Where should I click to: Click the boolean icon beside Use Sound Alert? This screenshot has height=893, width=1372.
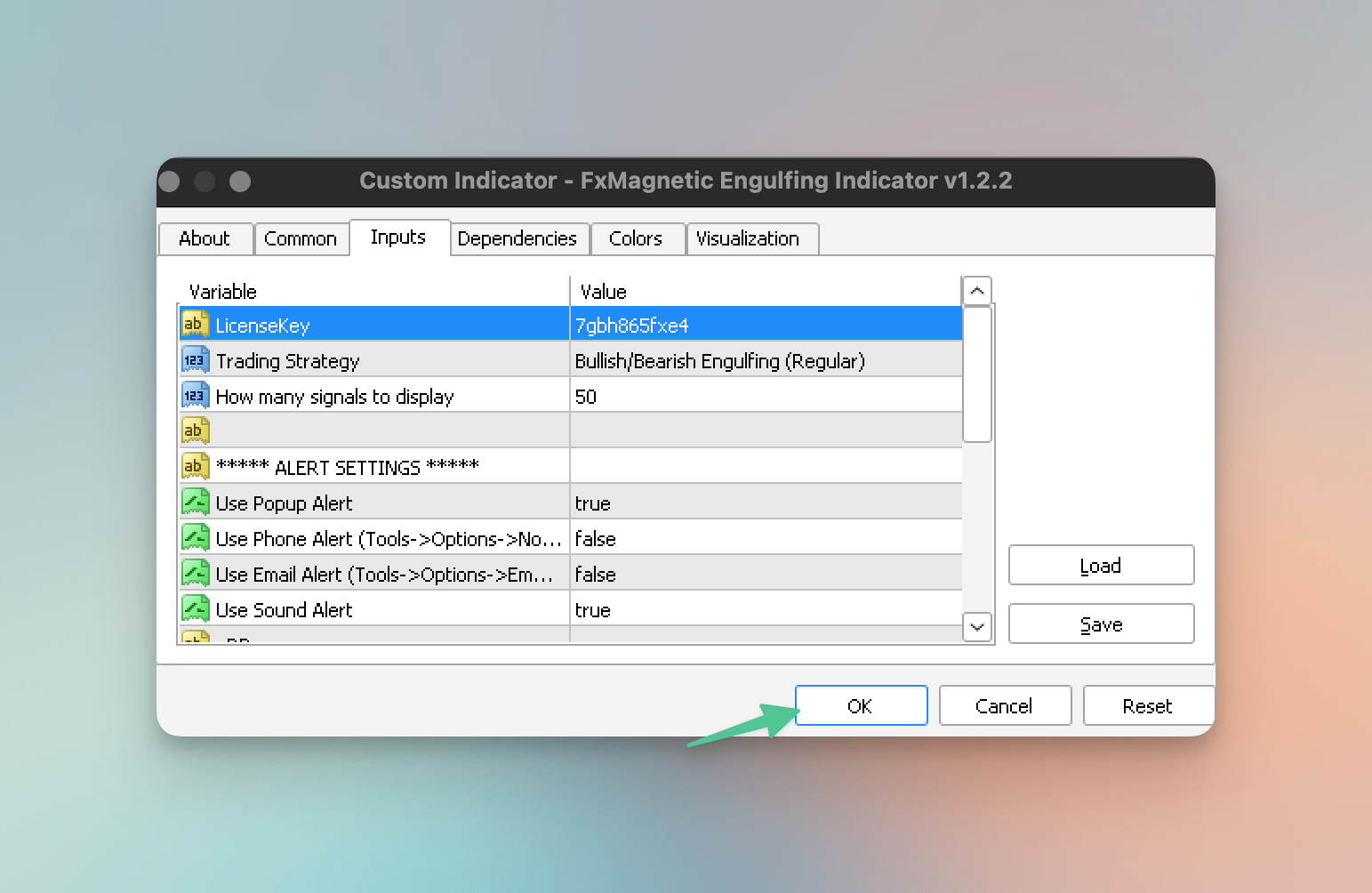(x=196, y=608)
